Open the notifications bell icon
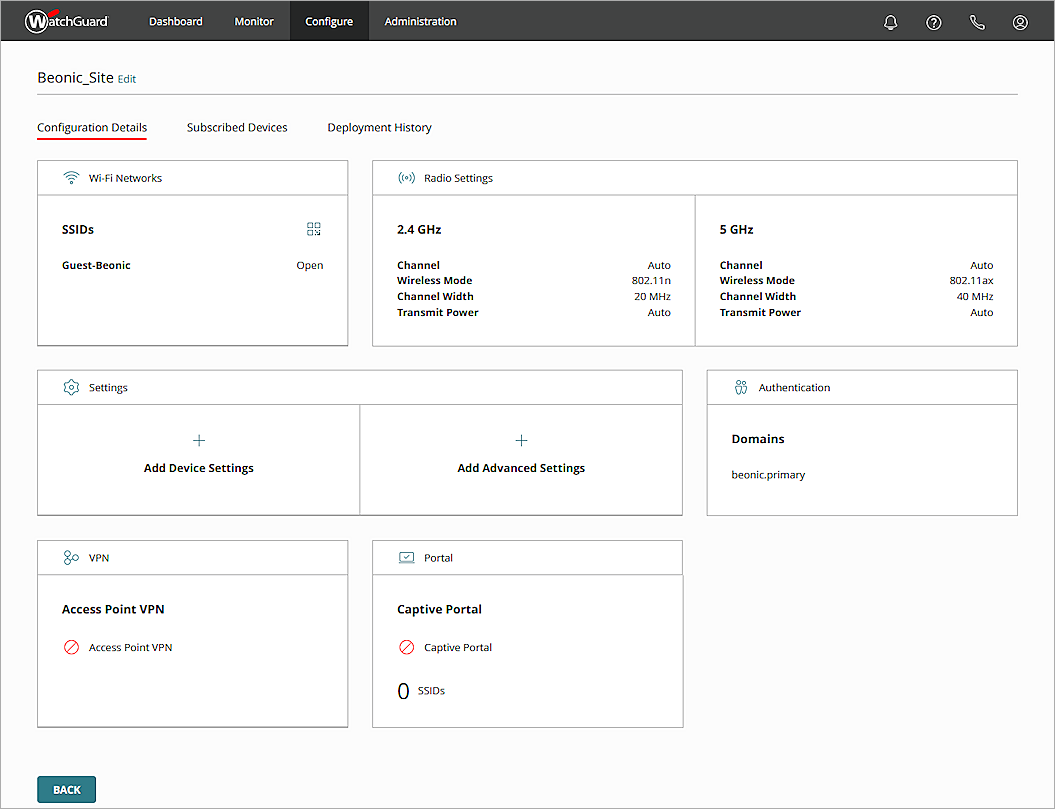 pyautogui.click(x=890, y=21)
